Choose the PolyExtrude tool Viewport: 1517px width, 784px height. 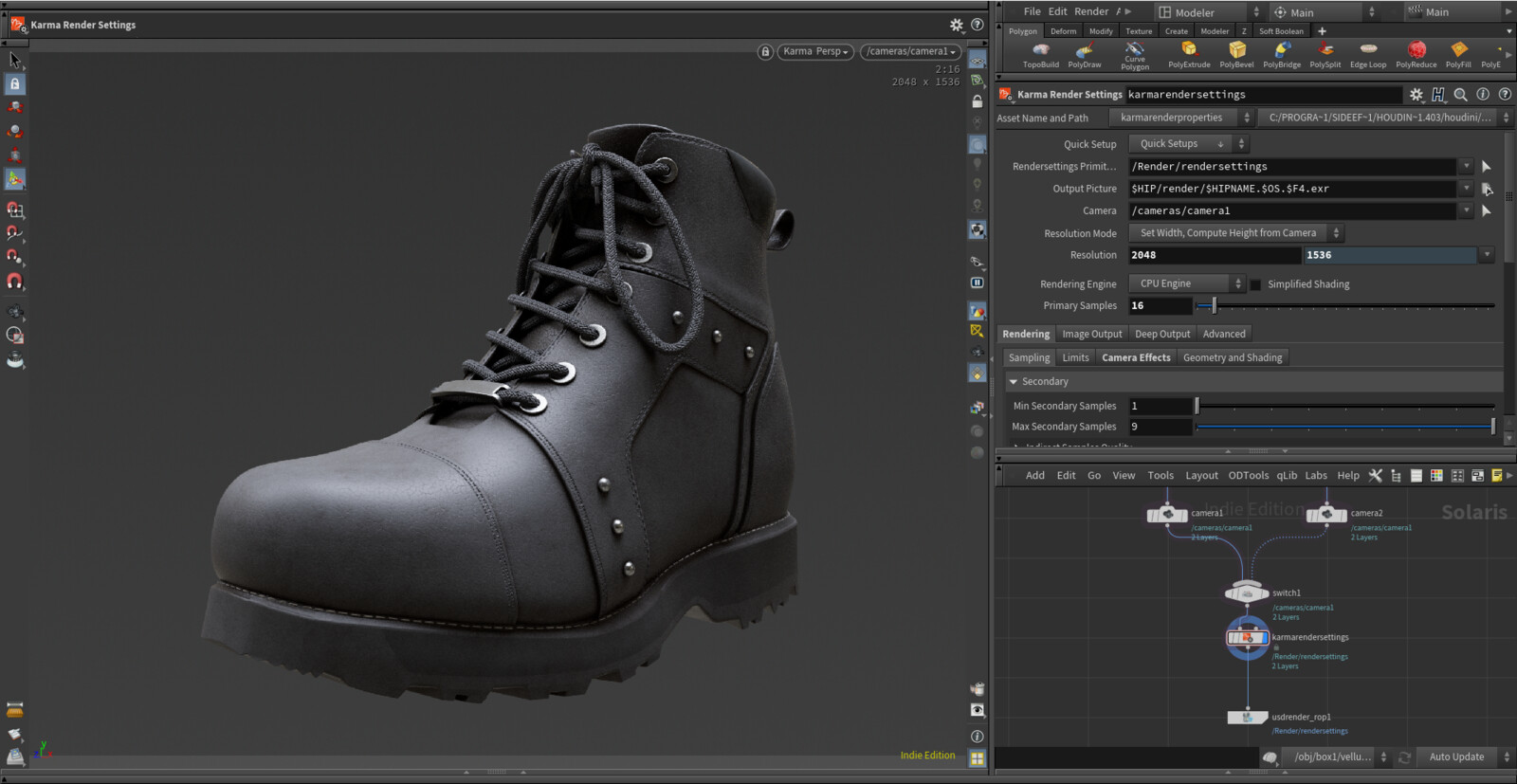pyautogui.click(x=1189, y=55)
